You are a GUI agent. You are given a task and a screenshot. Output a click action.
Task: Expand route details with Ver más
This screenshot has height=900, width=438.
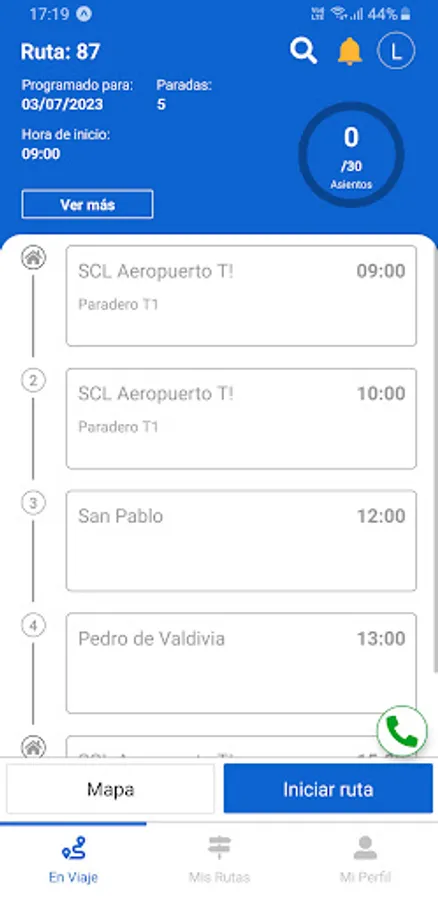87,204
